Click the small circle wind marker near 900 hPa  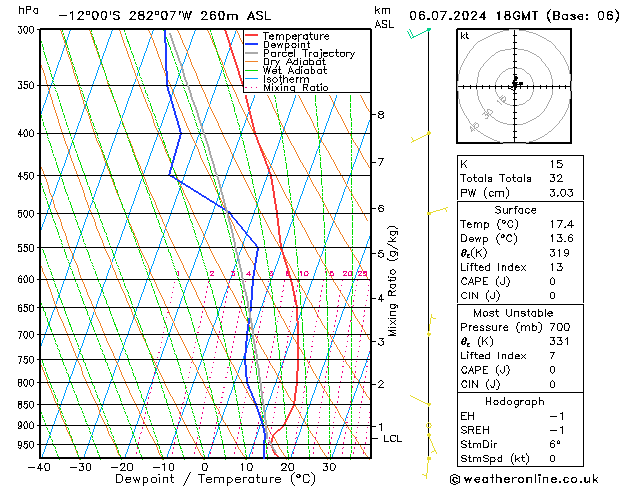428,425
